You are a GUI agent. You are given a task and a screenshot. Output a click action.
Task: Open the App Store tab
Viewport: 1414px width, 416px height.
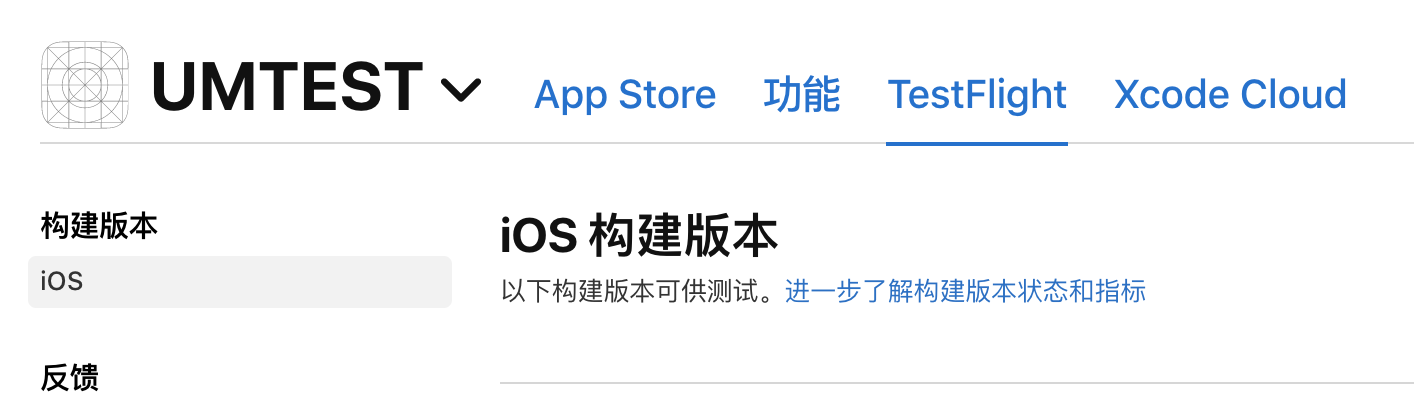click(x=625, y=95)
